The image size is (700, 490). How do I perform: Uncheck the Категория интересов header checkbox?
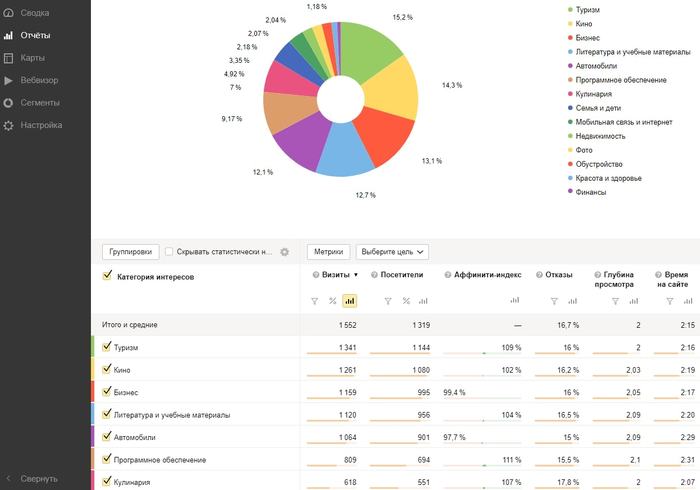[x=107, y=276]
